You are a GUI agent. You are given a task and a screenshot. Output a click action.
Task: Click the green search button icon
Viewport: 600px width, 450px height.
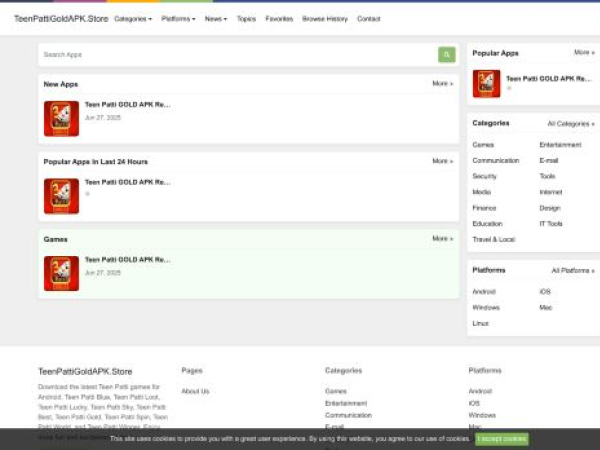click(446, 55)
